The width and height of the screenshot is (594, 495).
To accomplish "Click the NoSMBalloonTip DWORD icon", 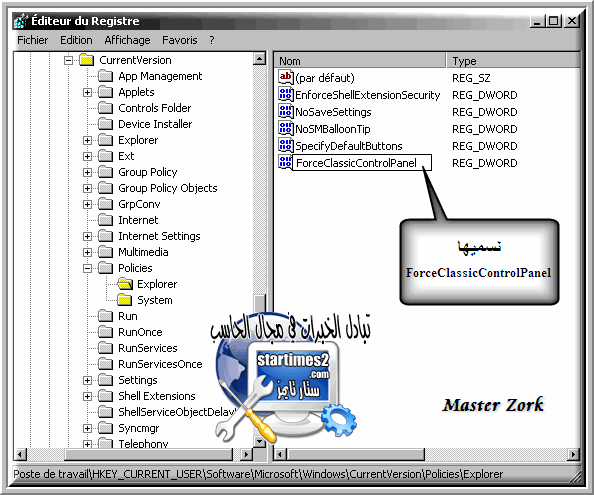I will [x=286, y=128].
